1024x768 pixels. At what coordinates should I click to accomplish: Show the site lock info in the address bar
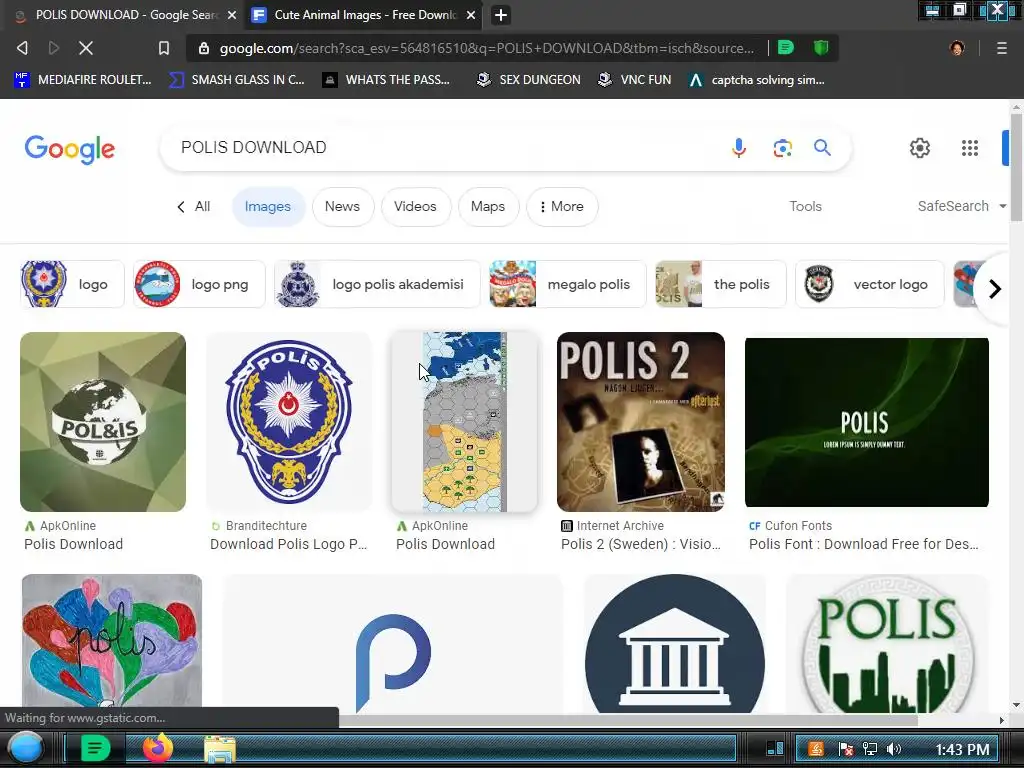[204, 48]
